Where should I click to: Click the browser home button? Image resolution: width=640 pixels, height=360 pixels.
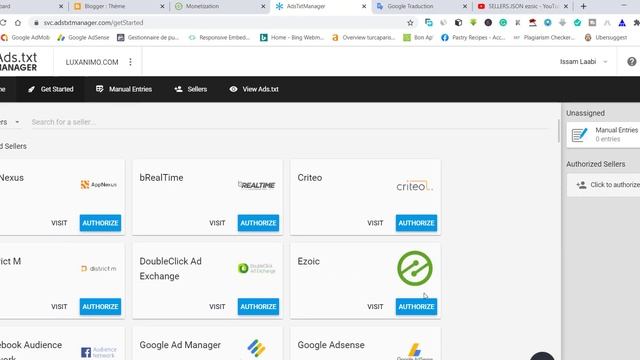click(18, 23)
